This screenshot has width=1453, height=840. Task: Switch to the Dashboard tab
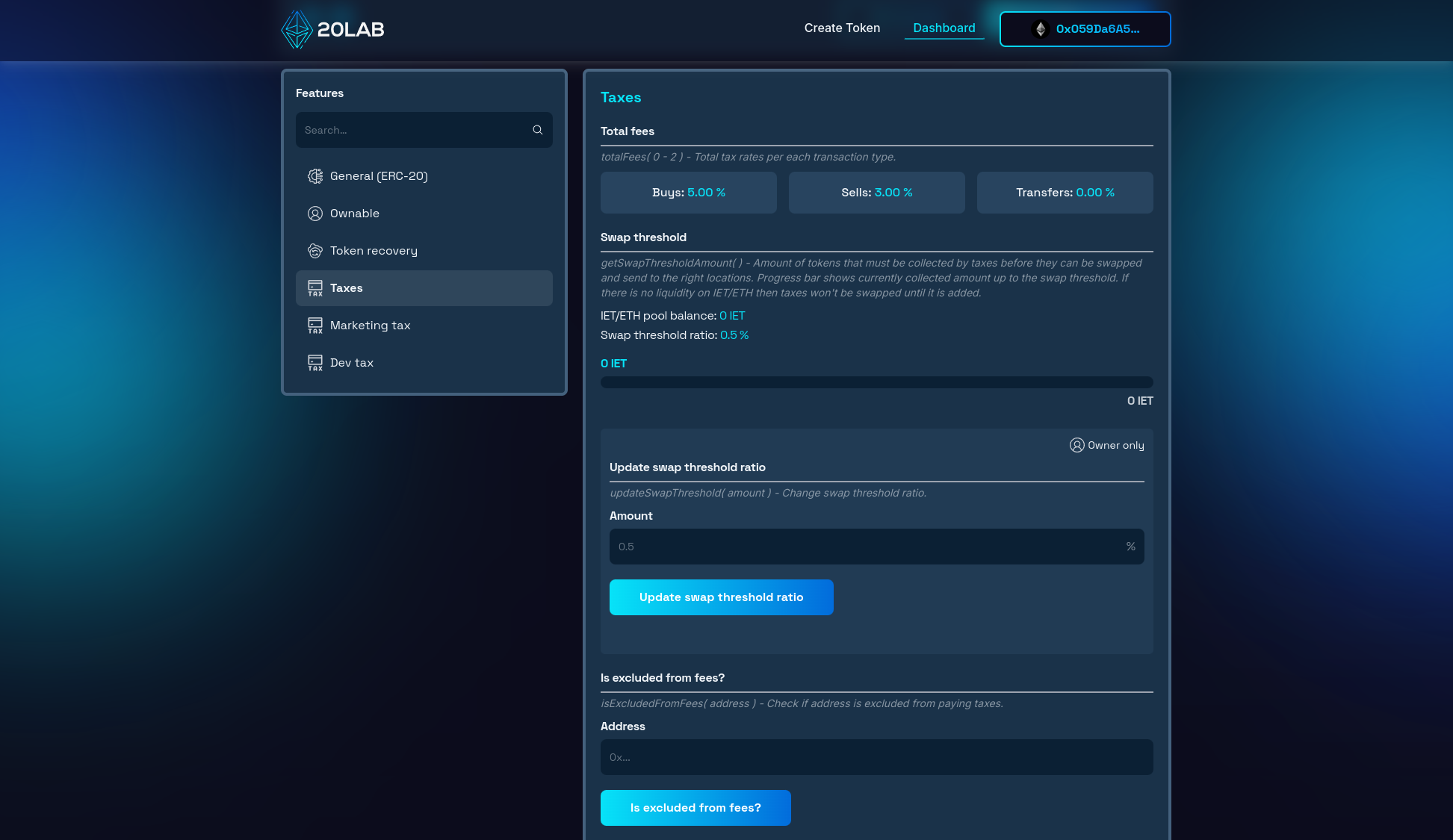click(x=944, y=28)
